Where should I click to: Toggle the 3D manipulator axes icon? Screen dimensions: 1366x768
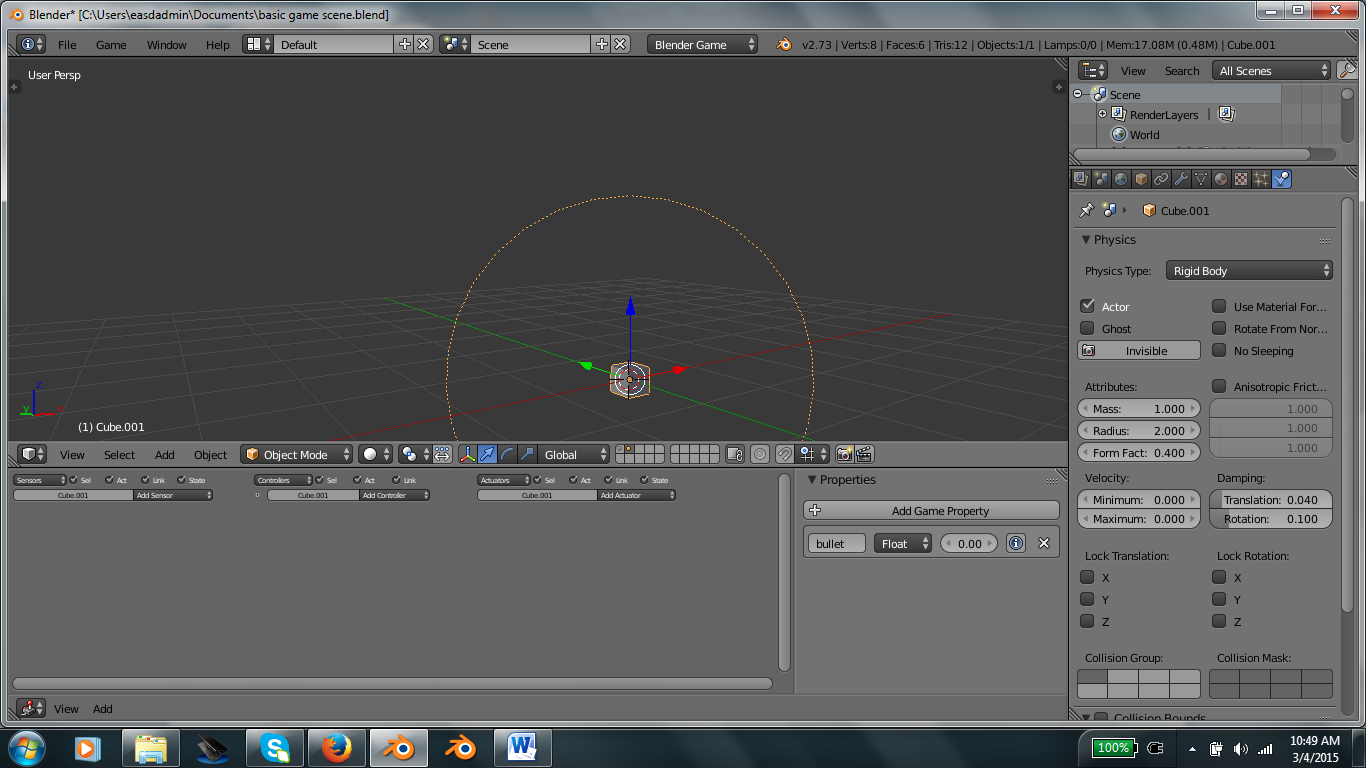pyautogui.click(x=467, y=454)
